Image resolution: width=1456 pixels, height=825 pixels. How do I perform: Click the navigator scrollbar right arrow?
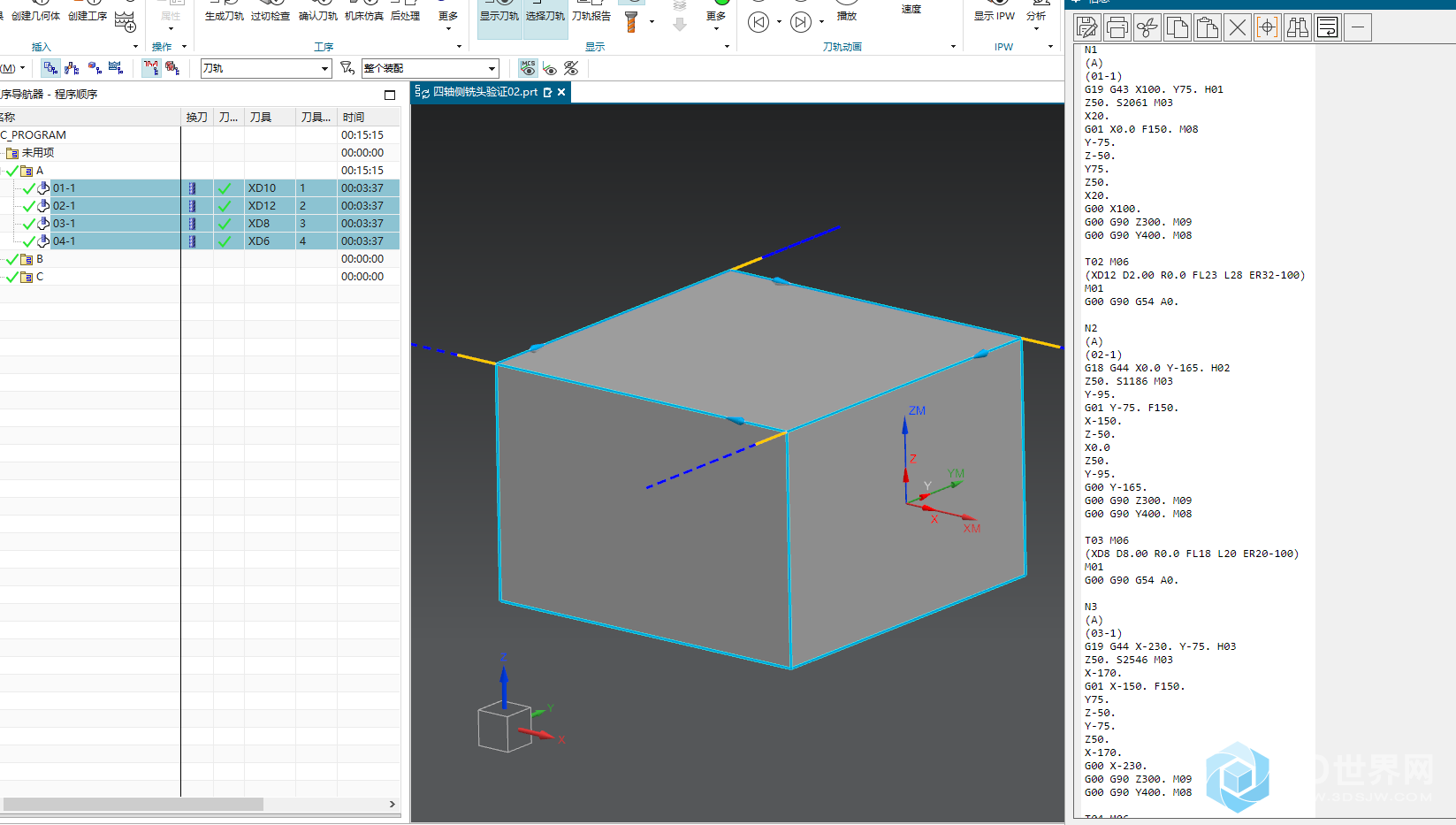(x=393, y=804)
